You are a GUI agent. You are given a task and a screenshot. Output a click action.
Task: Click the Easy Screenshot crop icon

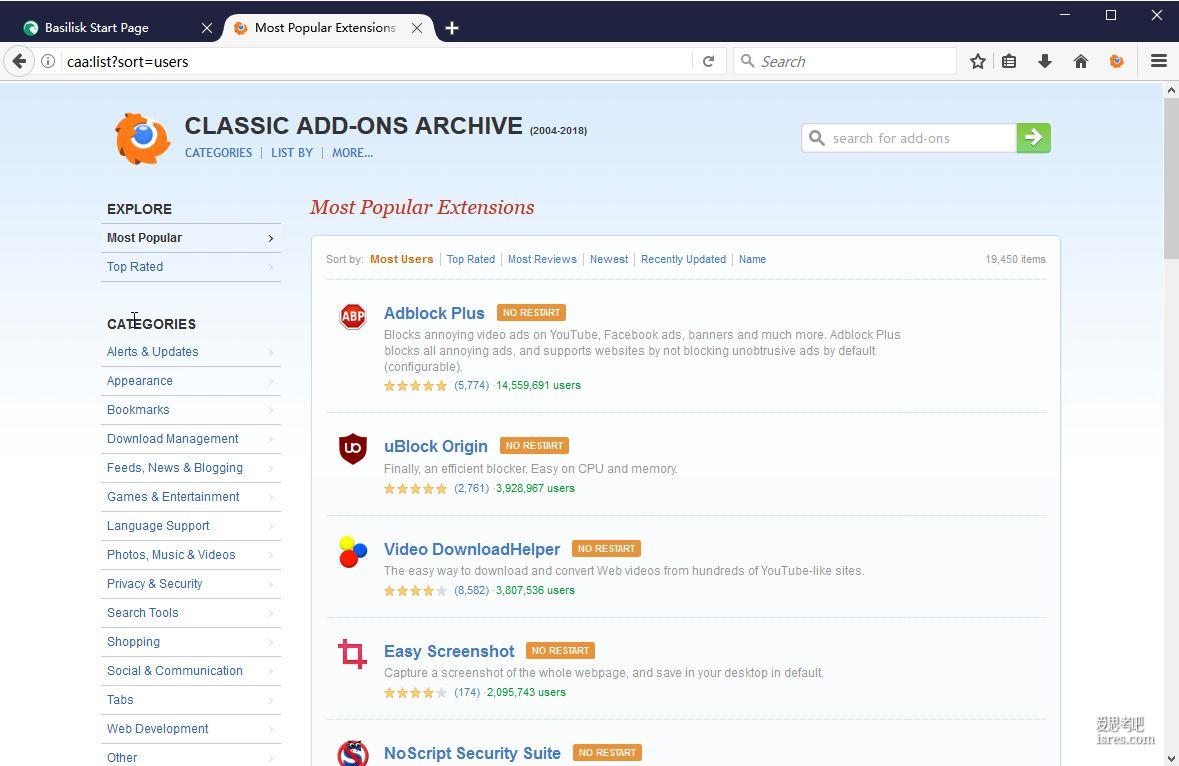[x=352, y=653]
